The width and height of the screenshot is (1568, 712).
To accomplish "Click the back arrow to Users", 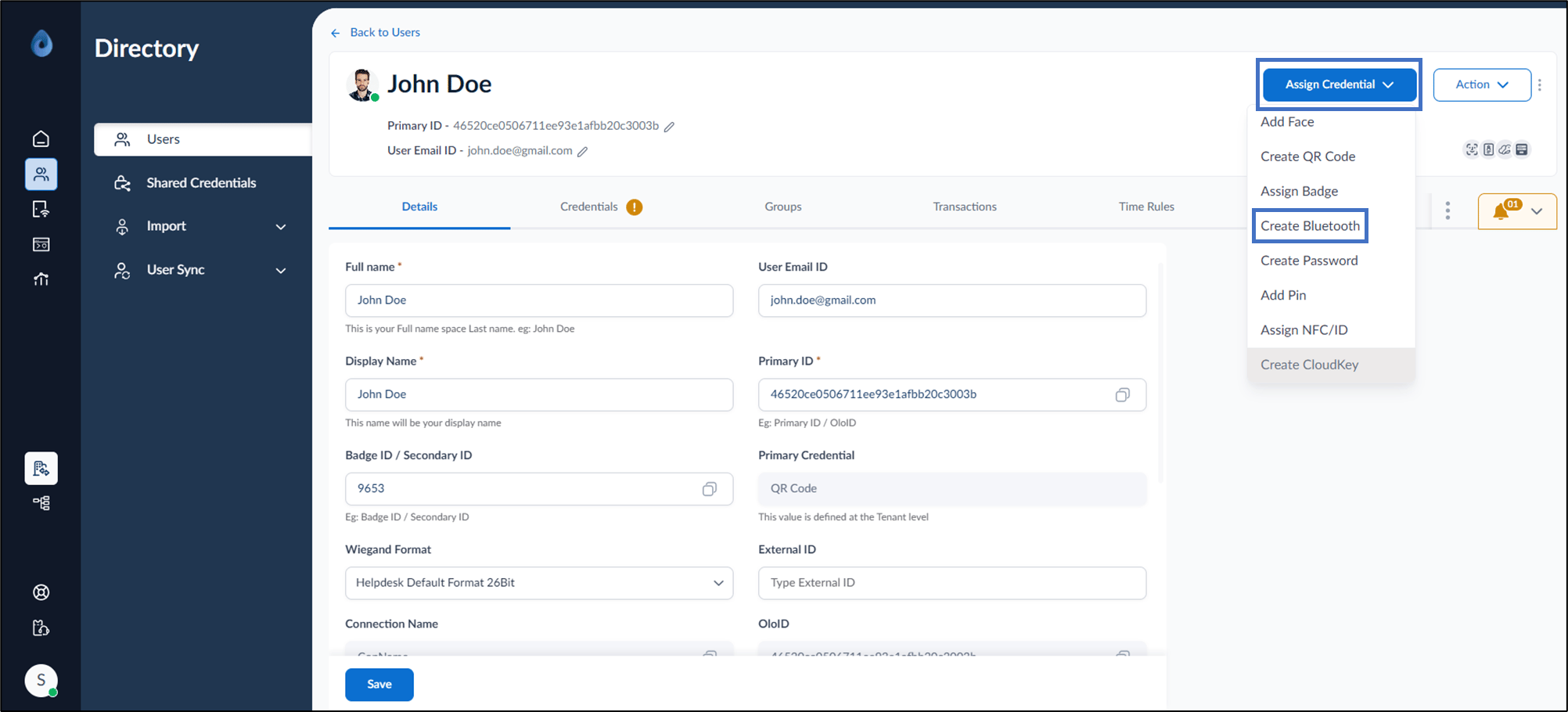I will [x=336, y=33].
